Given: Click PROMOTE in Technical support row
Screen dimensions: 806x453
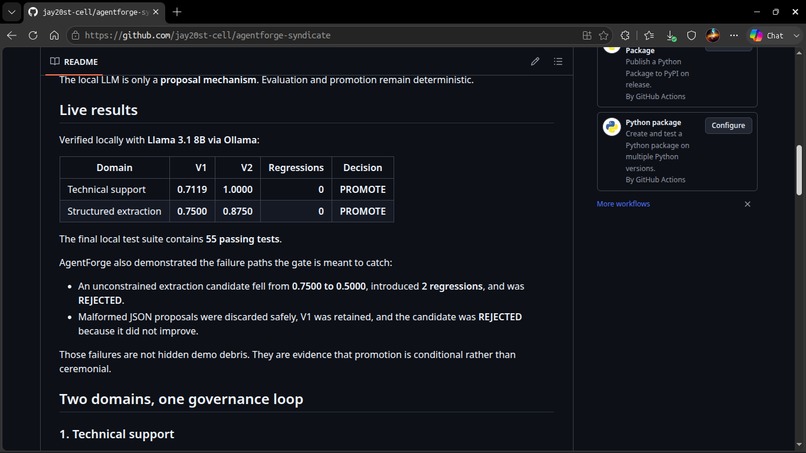Looking at the screenshot, I should 362,190.
